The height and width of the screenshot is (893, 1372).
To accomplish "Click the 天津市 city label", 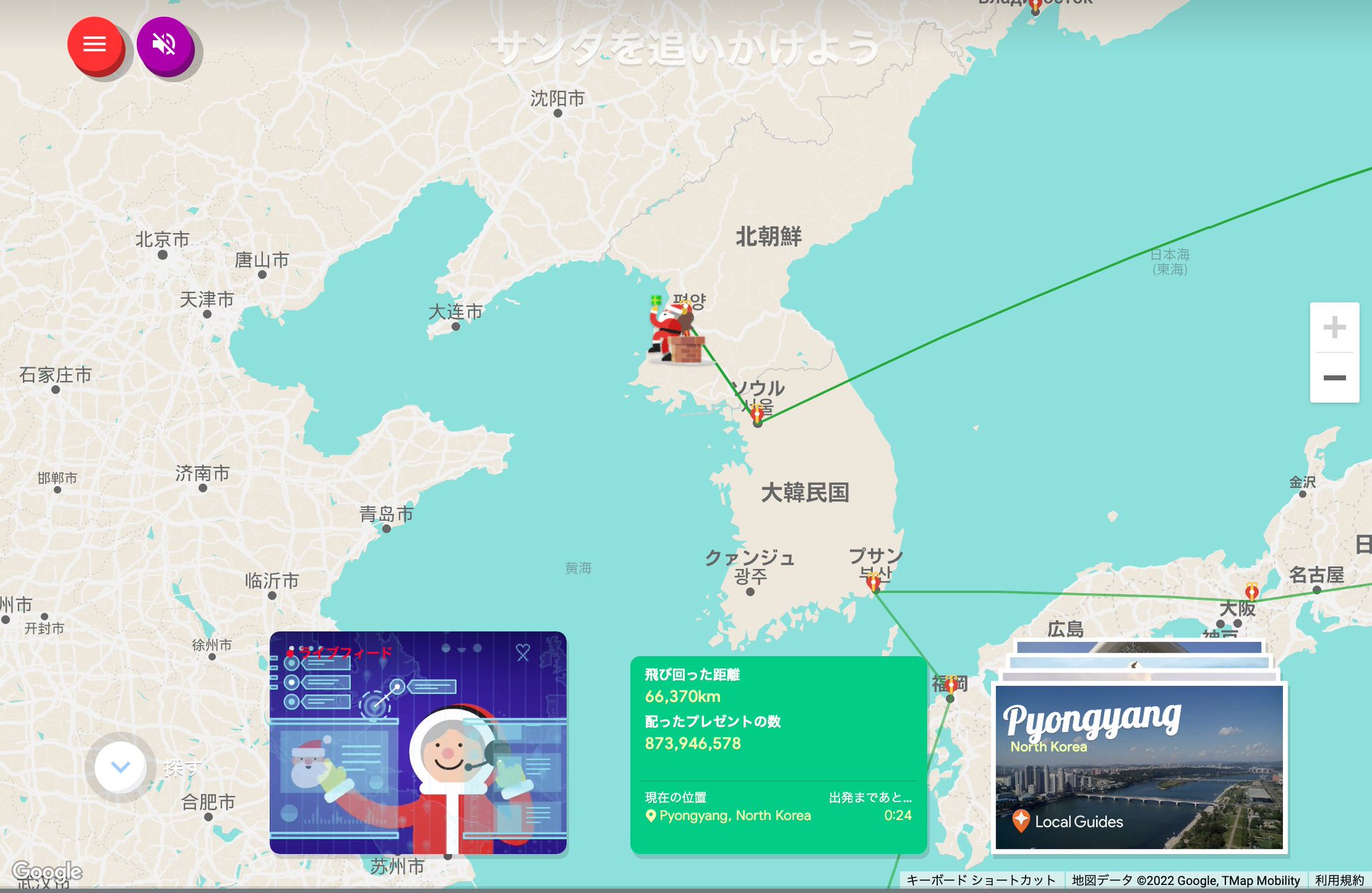I will pos(207,299).
